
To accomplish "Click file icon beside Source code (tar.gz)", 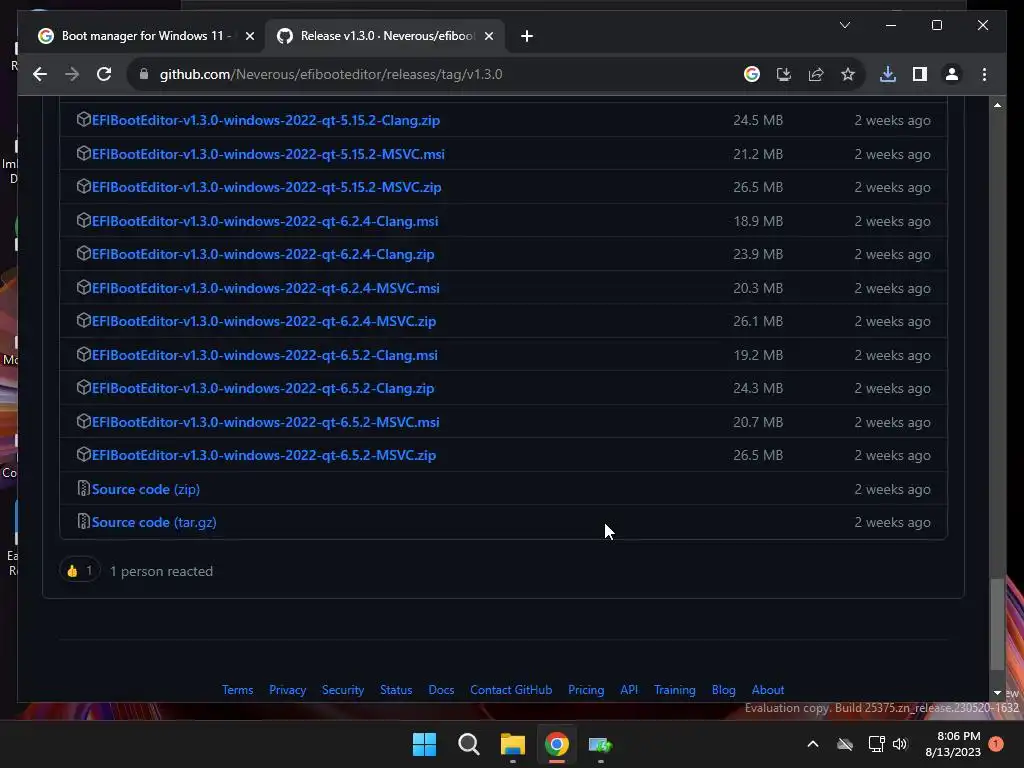I will [83, 522].
